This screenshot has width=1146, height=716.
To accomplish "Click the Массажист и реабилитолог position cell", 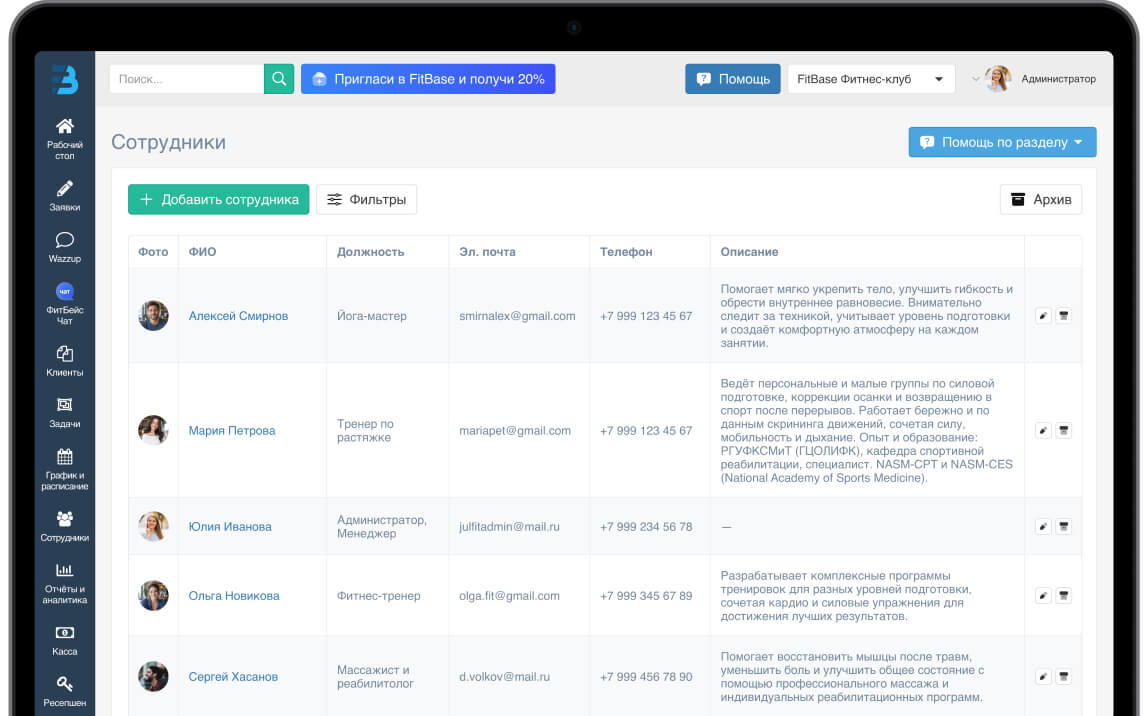I will 375,677.
